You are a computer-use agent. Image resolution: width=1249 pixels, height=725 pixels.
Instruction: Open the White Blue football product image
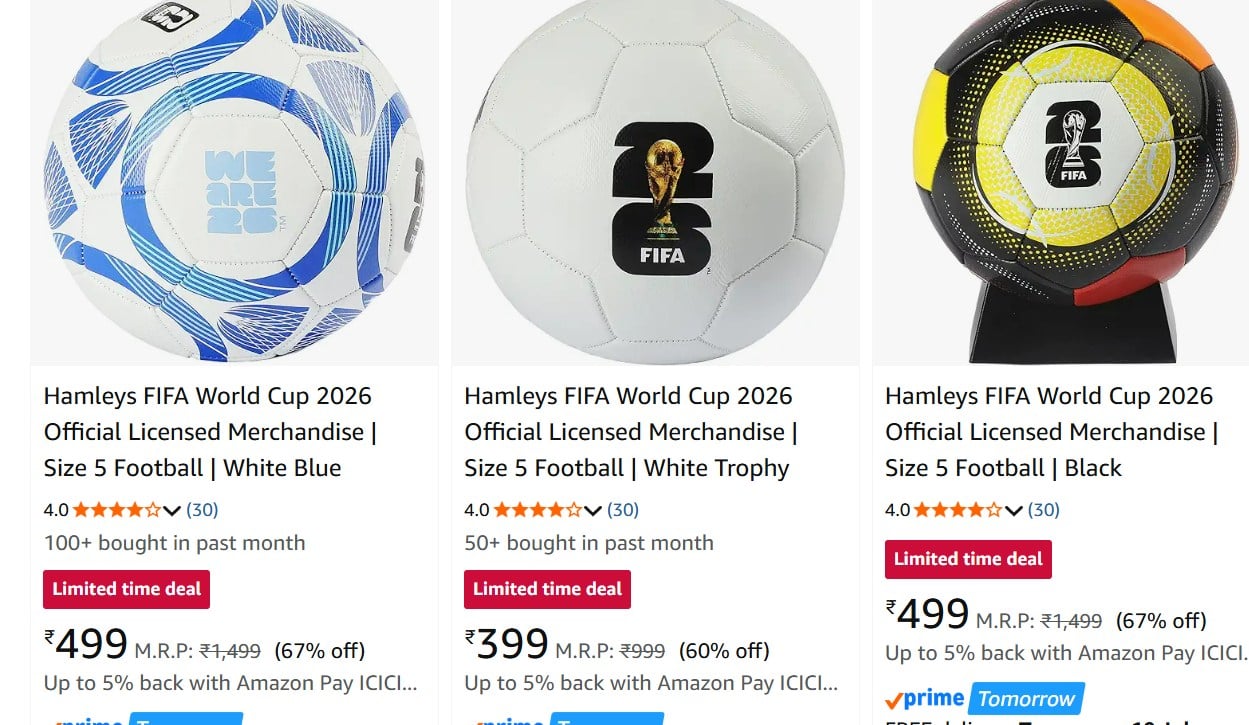(x=234, y=182)
